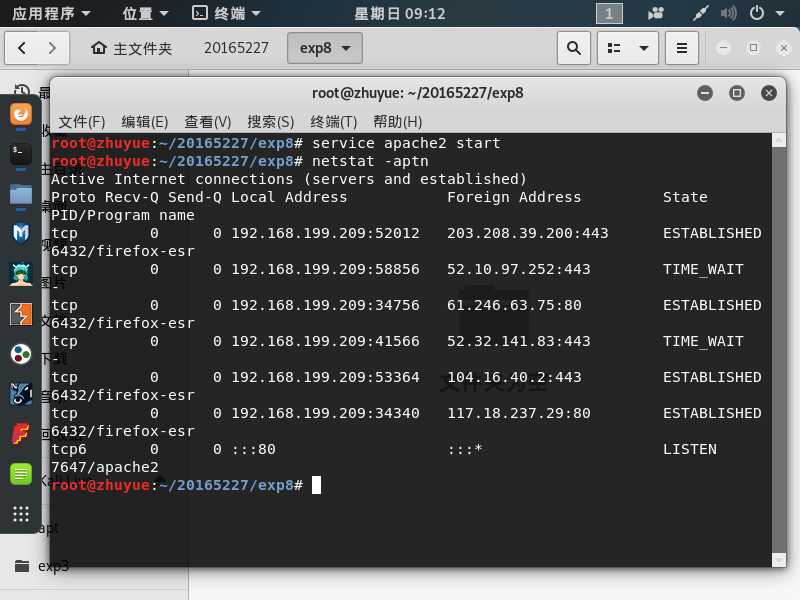Select the netstat -aptn command text
The height and width of the screenshot is (600, 800).
coord(370,161)
